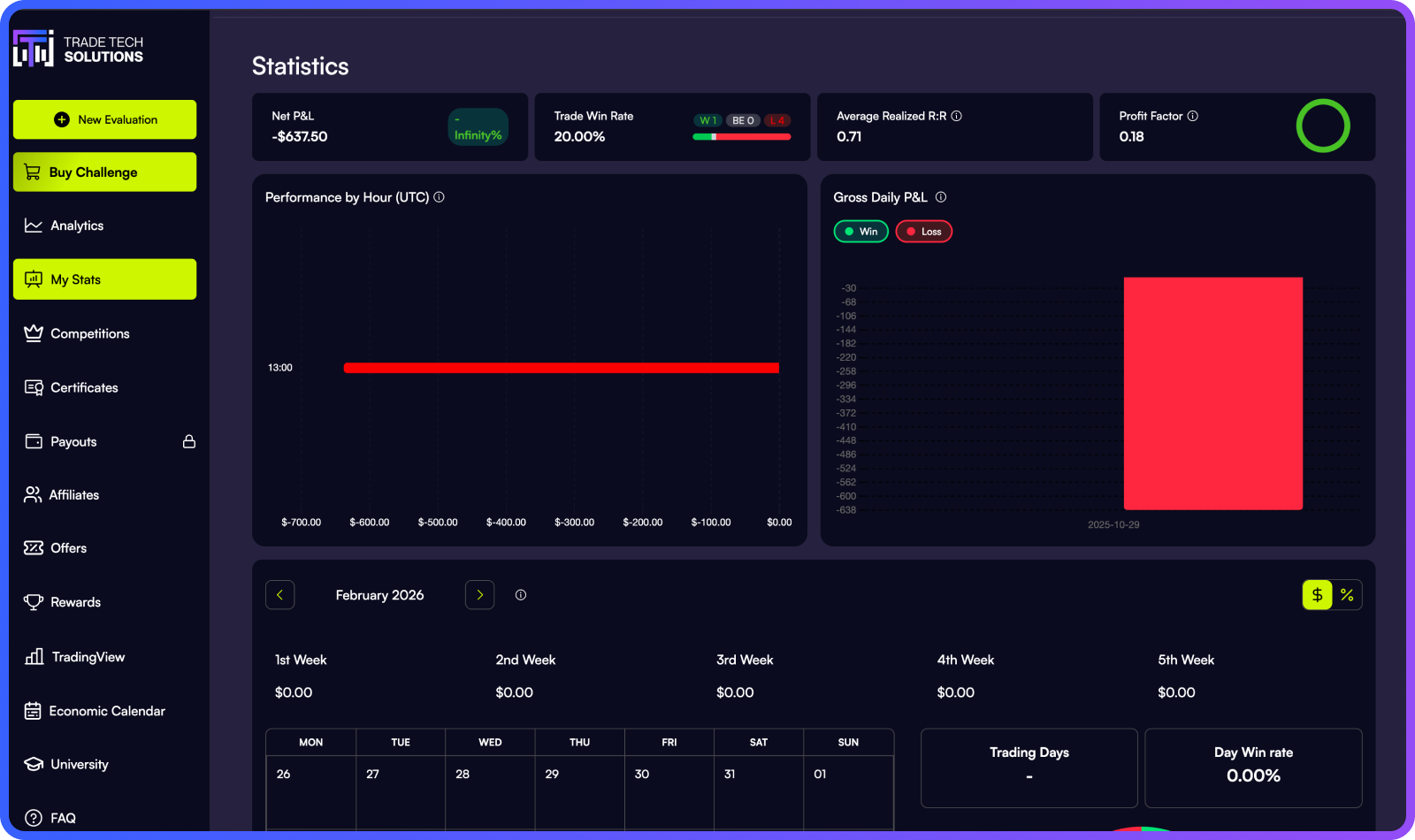The width and height of the screenshot is (1415, 840).
Task: Toggle the Win filter on Gross Daily P&L
Action: pyautogui.click(x=860, y=231)
